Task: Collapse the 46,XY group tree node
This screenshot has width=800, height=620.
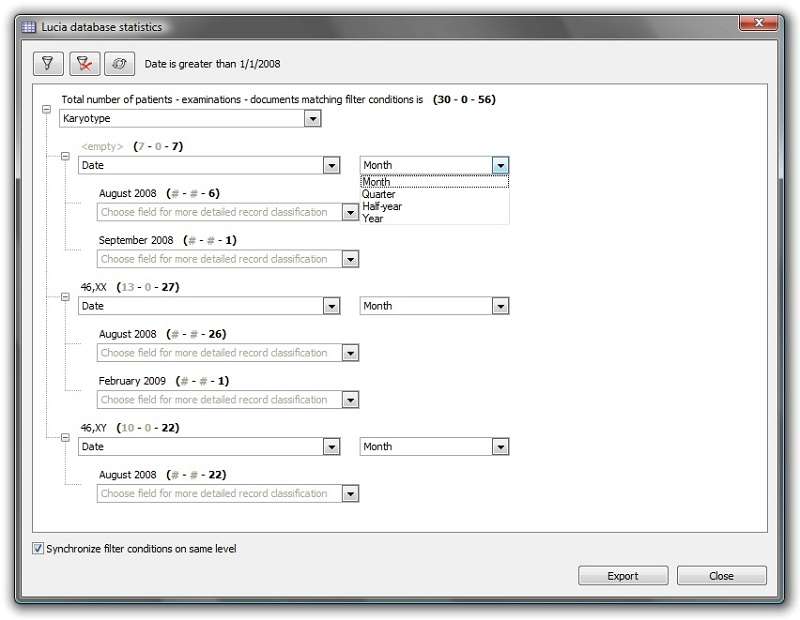Action: pyautogui.click(x=65, y=437)
